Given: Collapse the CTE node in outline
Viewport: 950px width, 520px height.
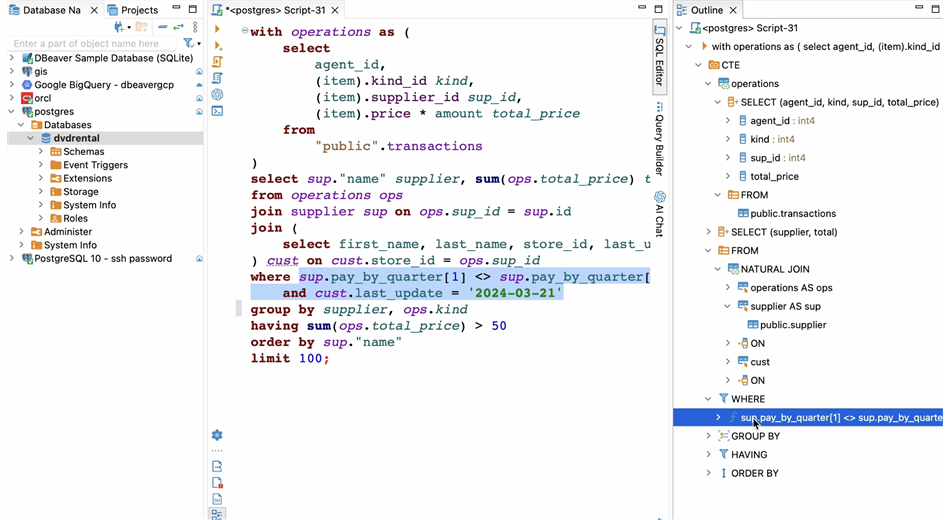Looking at the screenshot, I should [x=699, y=65].
